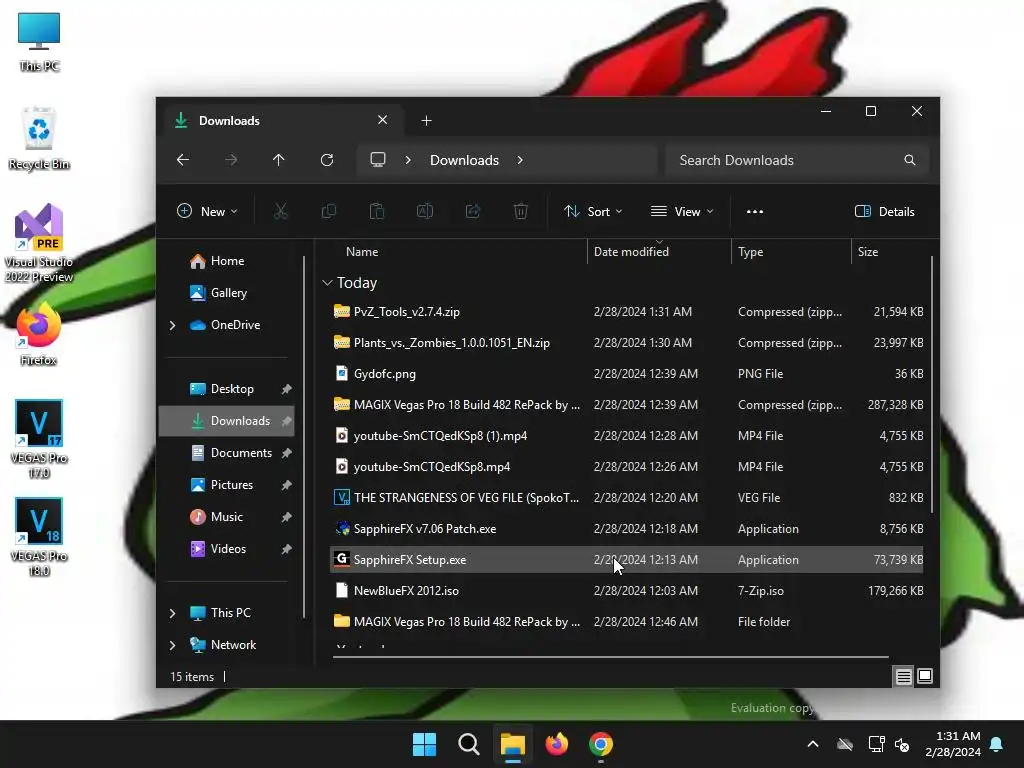The image size is (1024, 768).
Task: Click the monitor icon in address bar
Action: pos(377,160)
